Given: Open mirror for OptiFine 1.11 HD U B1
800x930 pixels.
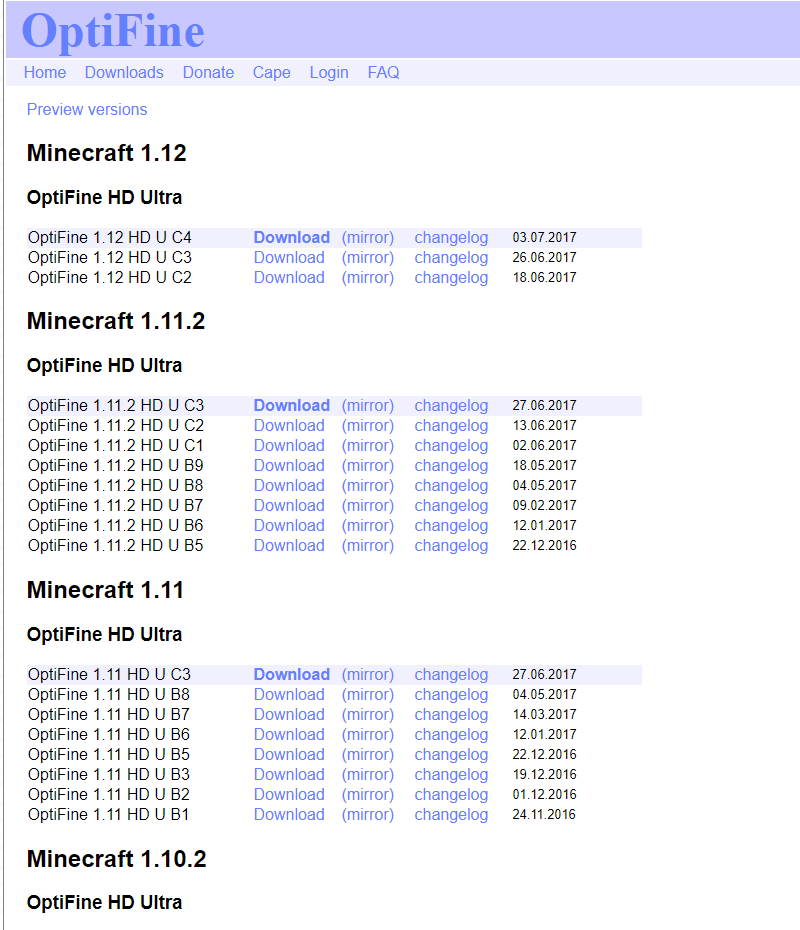Looking at the screenshot, I should [x=368, y=815].
